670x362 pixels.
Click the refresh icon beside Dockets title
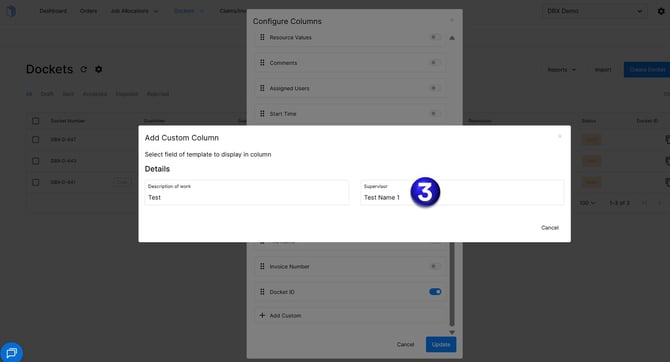84,69
